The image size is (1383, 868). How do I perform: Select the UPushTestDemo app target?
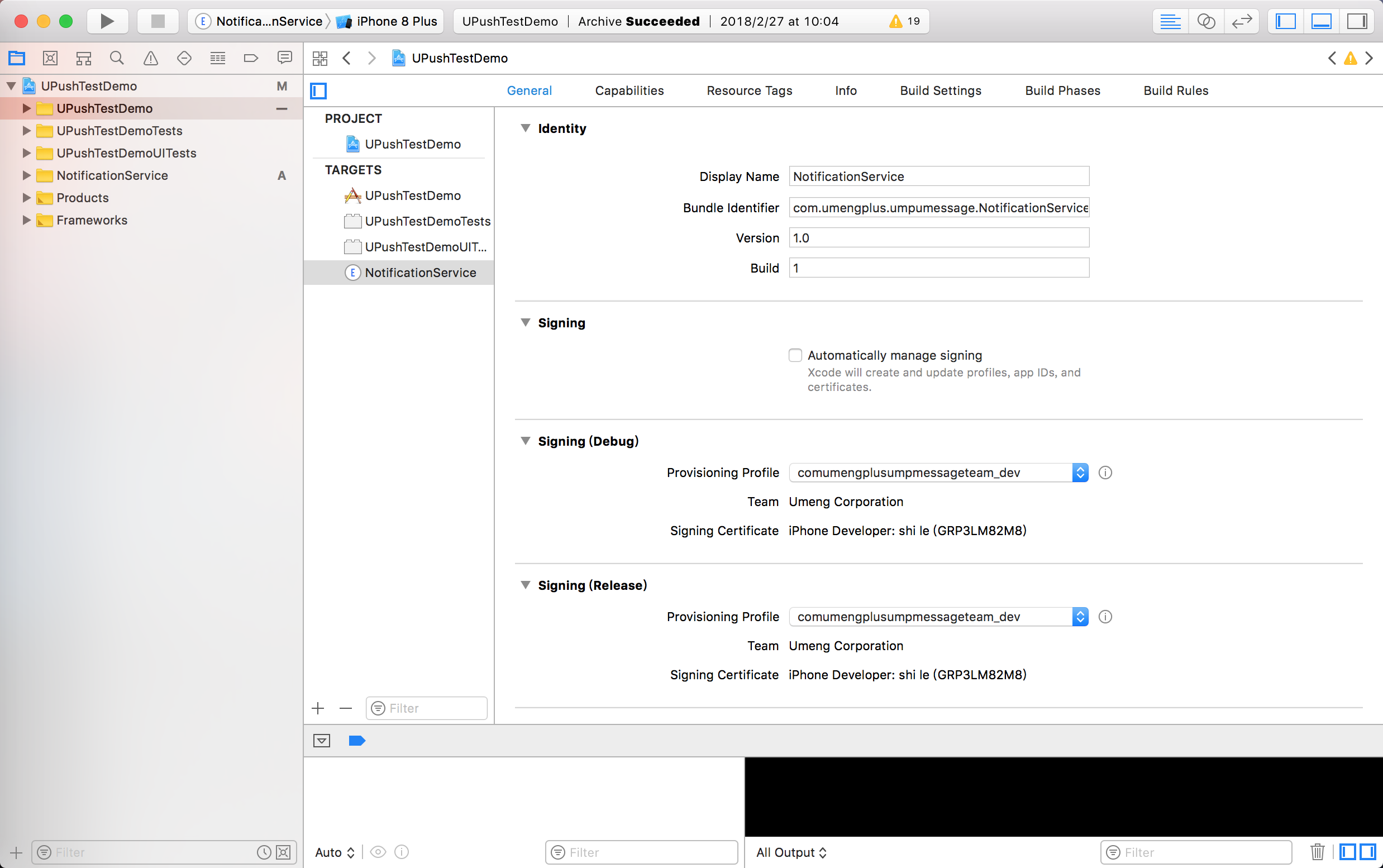[x=399, y=195]
